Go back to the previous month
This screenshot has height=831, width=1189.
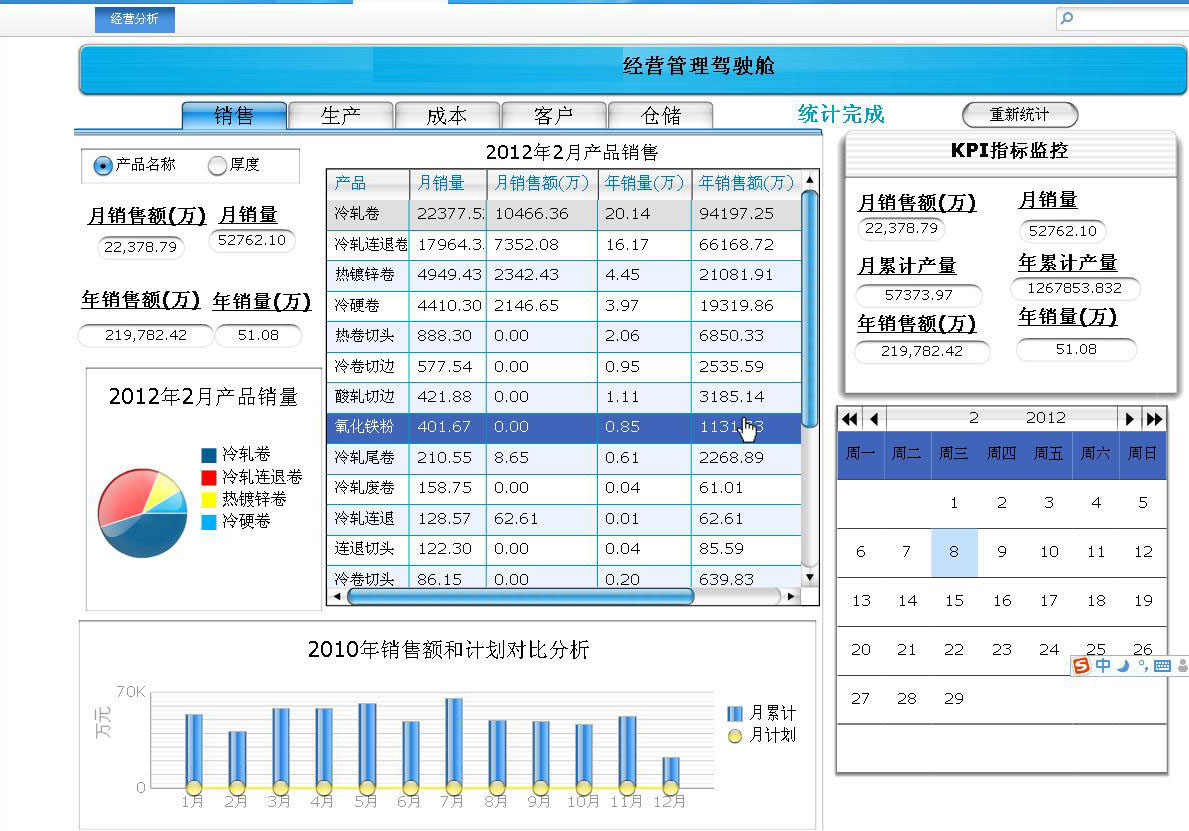tap(874, 418)
